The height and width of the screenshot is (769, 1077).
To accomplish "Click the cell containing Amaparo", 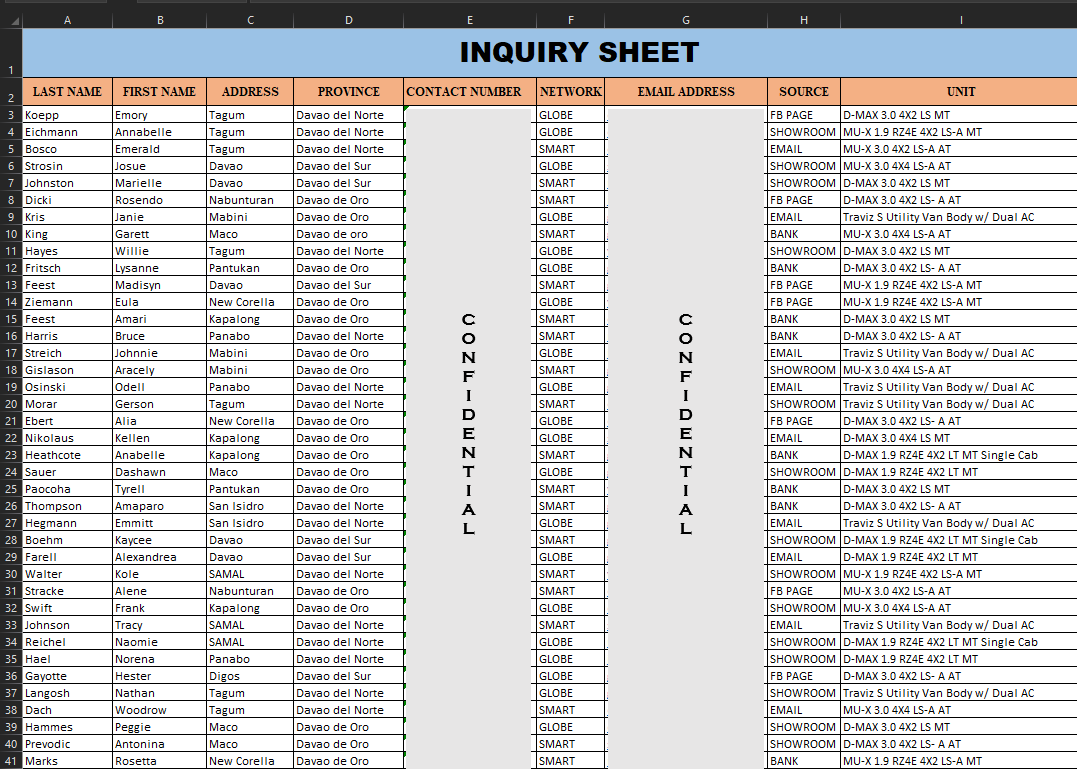I will point(159,506).
